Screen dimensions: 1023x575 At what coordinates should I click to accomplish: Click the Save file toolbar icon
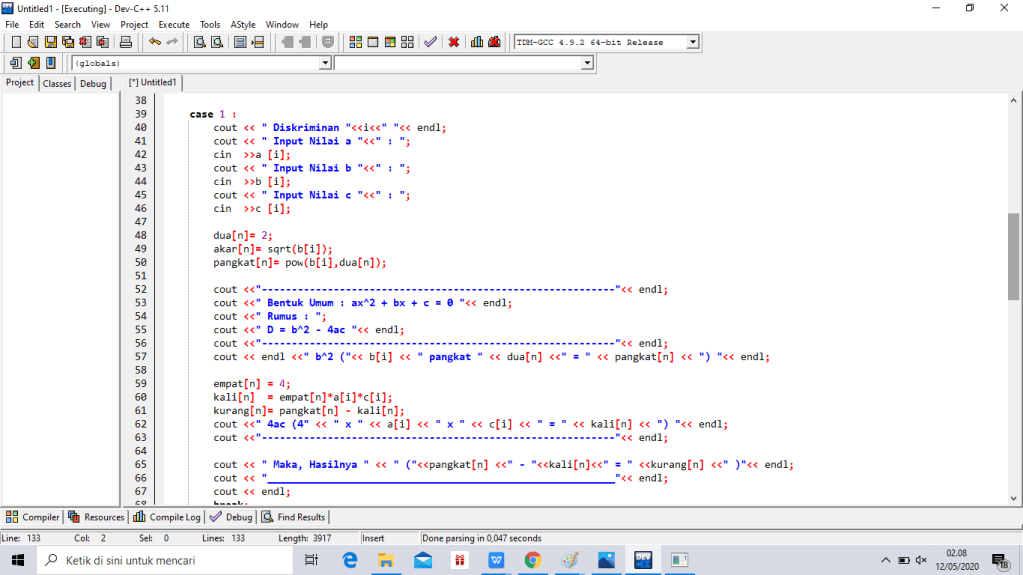click(51, 42)
